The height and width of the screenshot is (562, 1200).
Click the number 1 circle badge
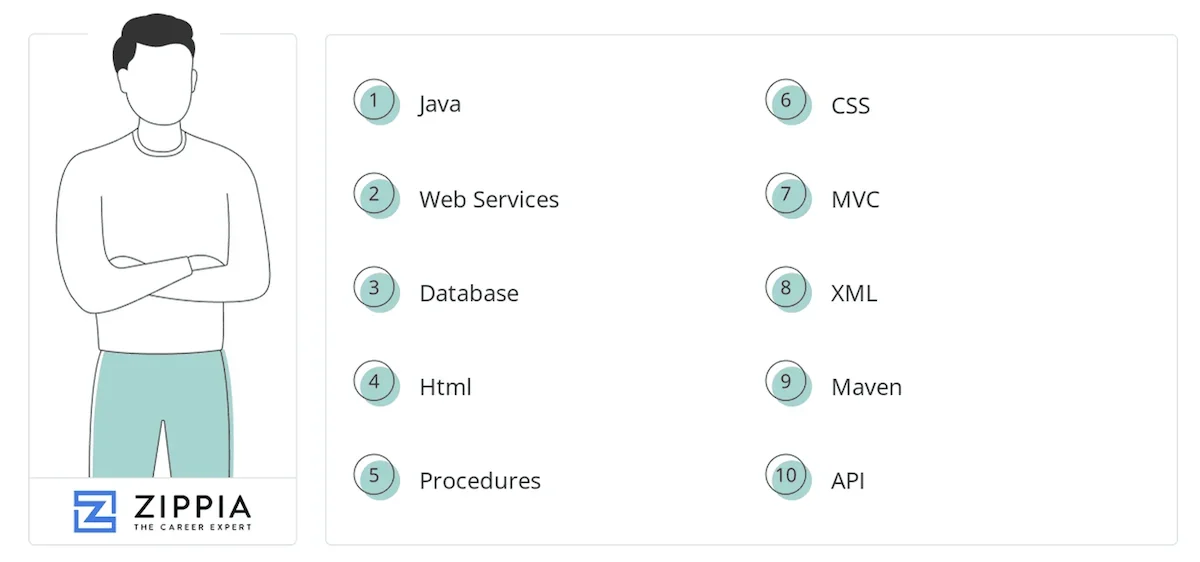tap(375, 101)
